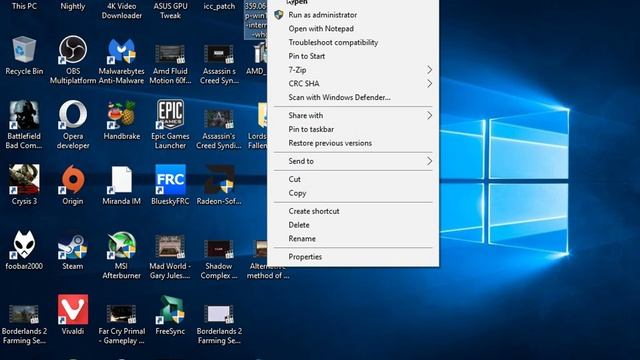Screen dimensions: 640x360
Task: Select the Opera developer desktop icon
Action: pos(73,114)
